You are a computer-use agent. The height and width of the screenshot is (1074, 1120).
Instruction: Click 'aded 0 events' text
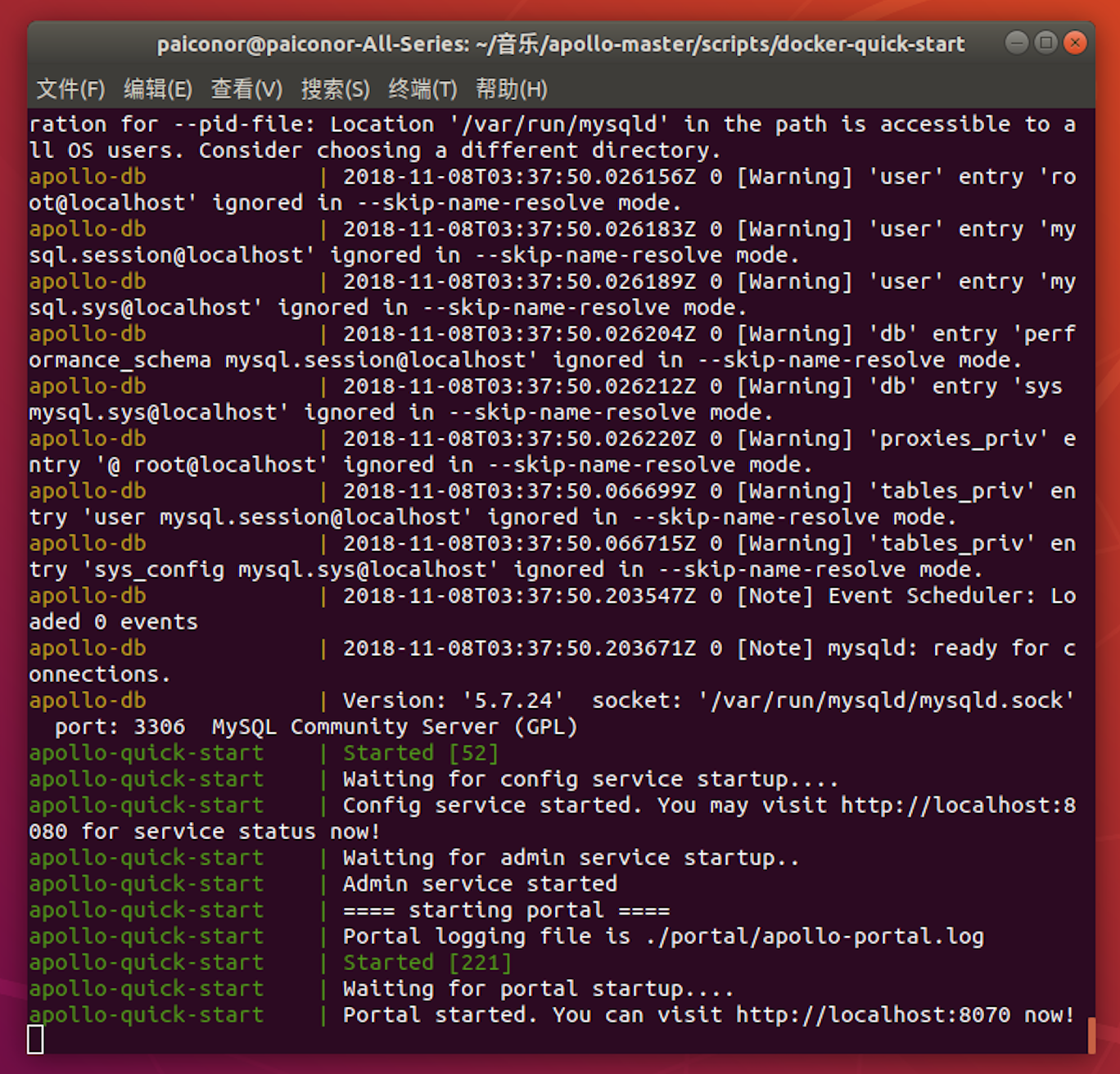pyautogui.click(x=114, y=622)
